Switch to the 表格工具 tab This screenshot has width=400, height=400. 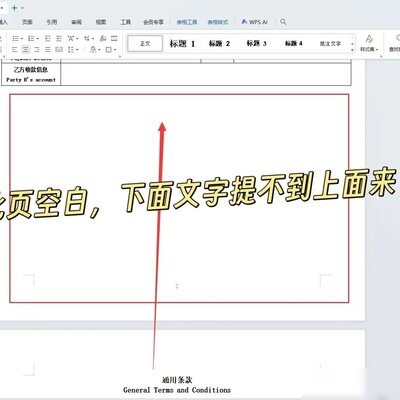click(187, 22)
